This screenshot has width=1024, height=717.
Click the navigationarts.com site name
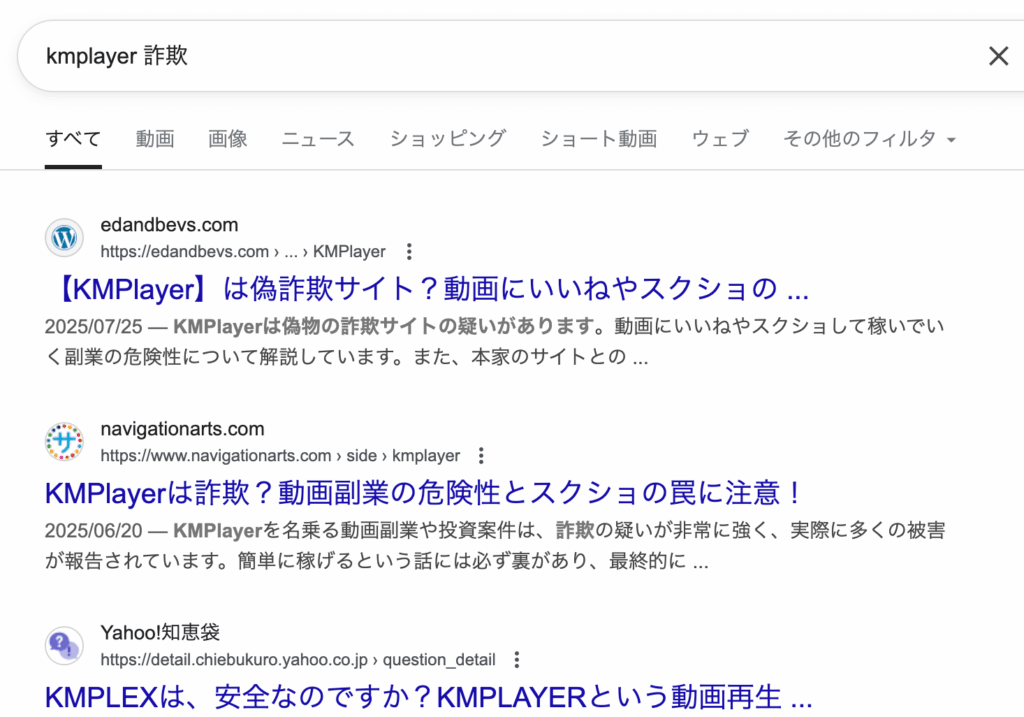[182, 429]
